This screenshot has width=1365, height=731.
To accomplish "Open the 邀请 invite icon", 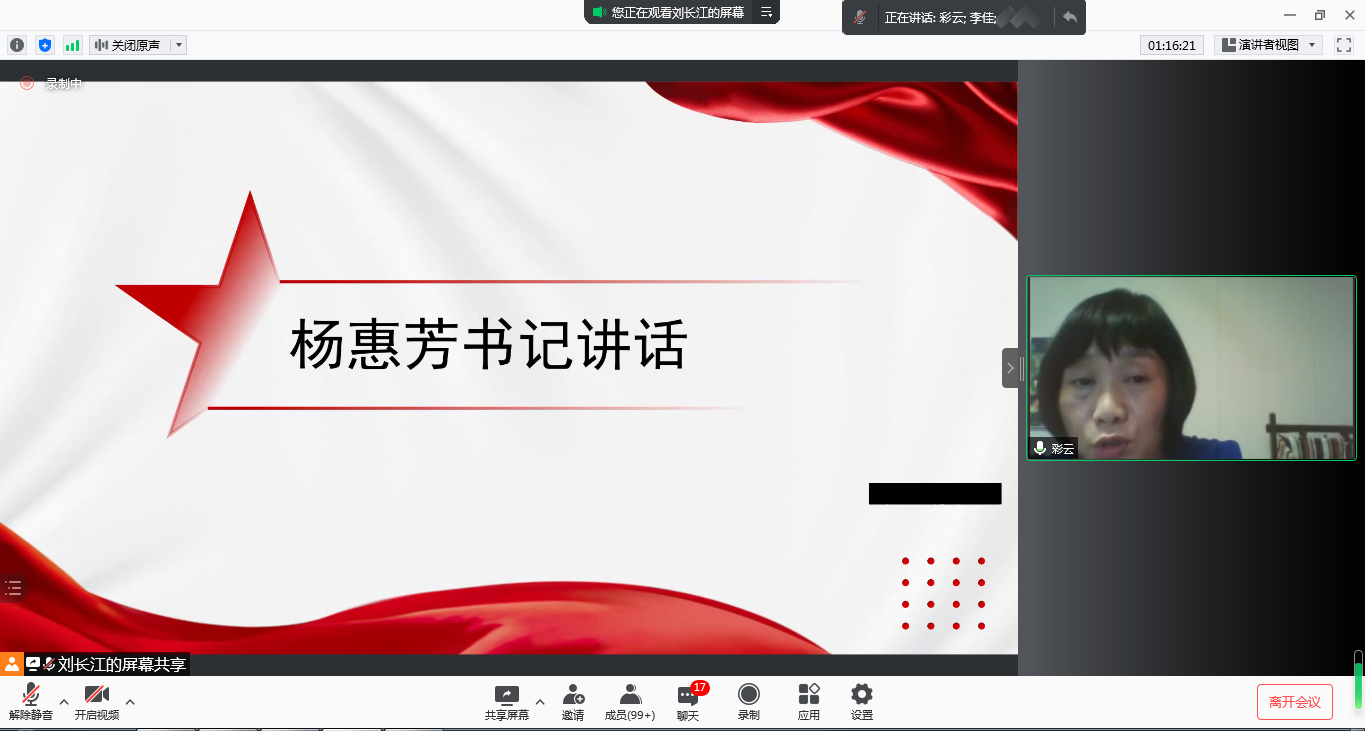I will click(573, 702).
